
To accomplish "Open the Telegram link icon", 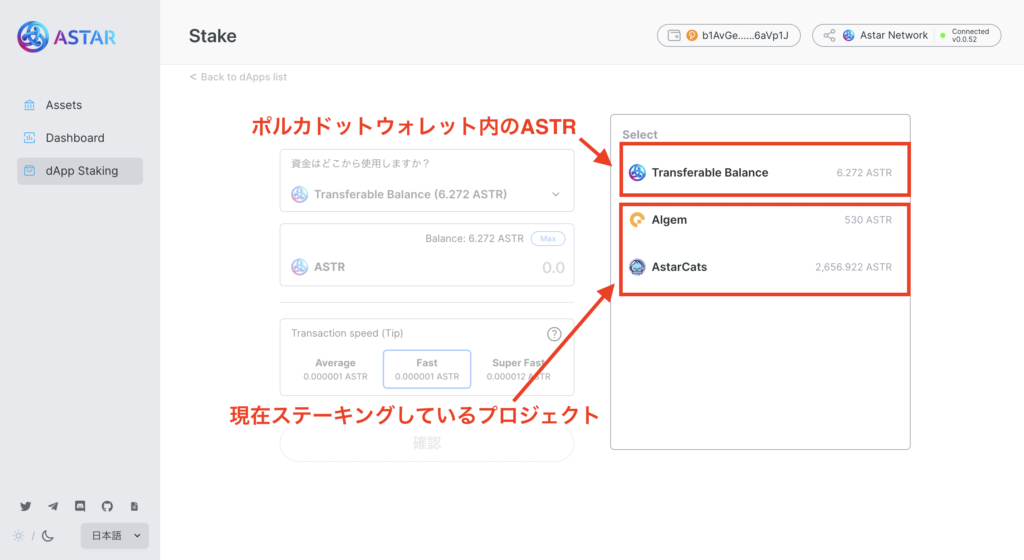I will [x=53, y=506].
